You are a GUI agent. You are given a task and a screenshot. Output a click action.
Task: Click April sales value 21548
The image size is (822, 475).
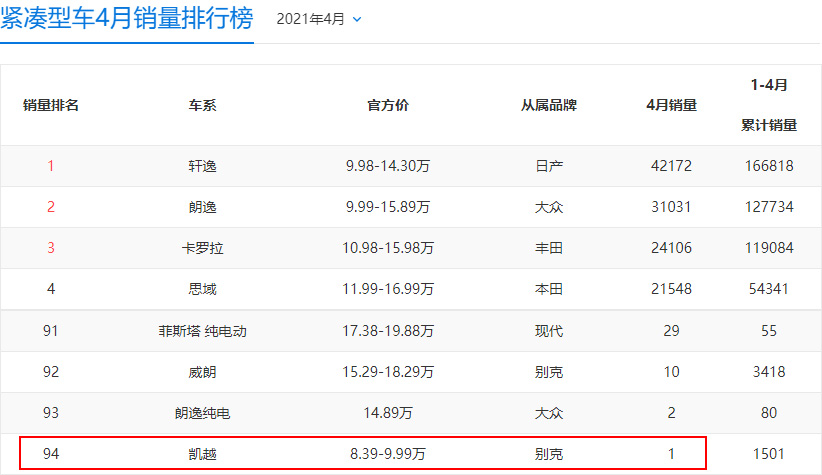point(672,289)
